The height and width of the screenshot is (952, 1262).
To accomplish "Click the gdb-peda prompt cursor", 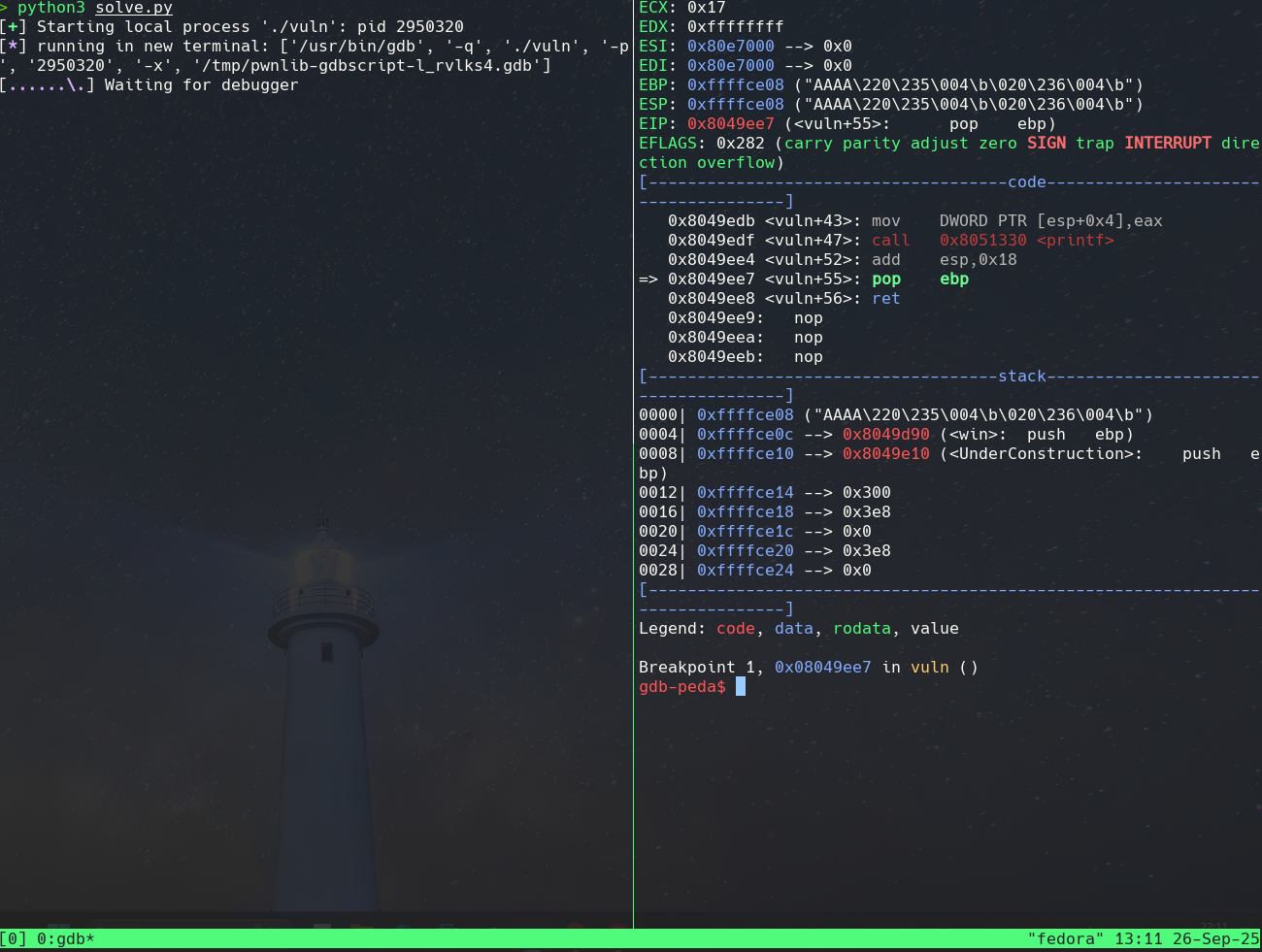I will 741,687.
